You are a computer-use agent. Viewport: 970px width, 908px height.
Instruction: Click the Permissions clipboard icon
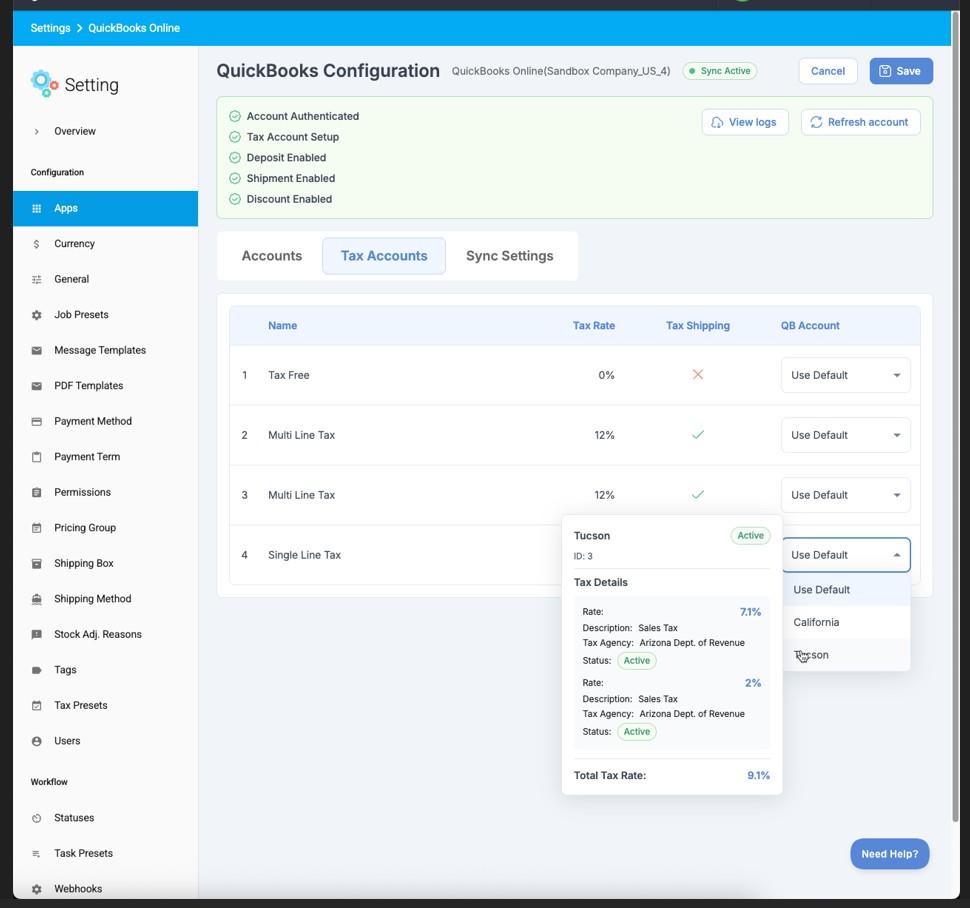[x=37, y=493]
